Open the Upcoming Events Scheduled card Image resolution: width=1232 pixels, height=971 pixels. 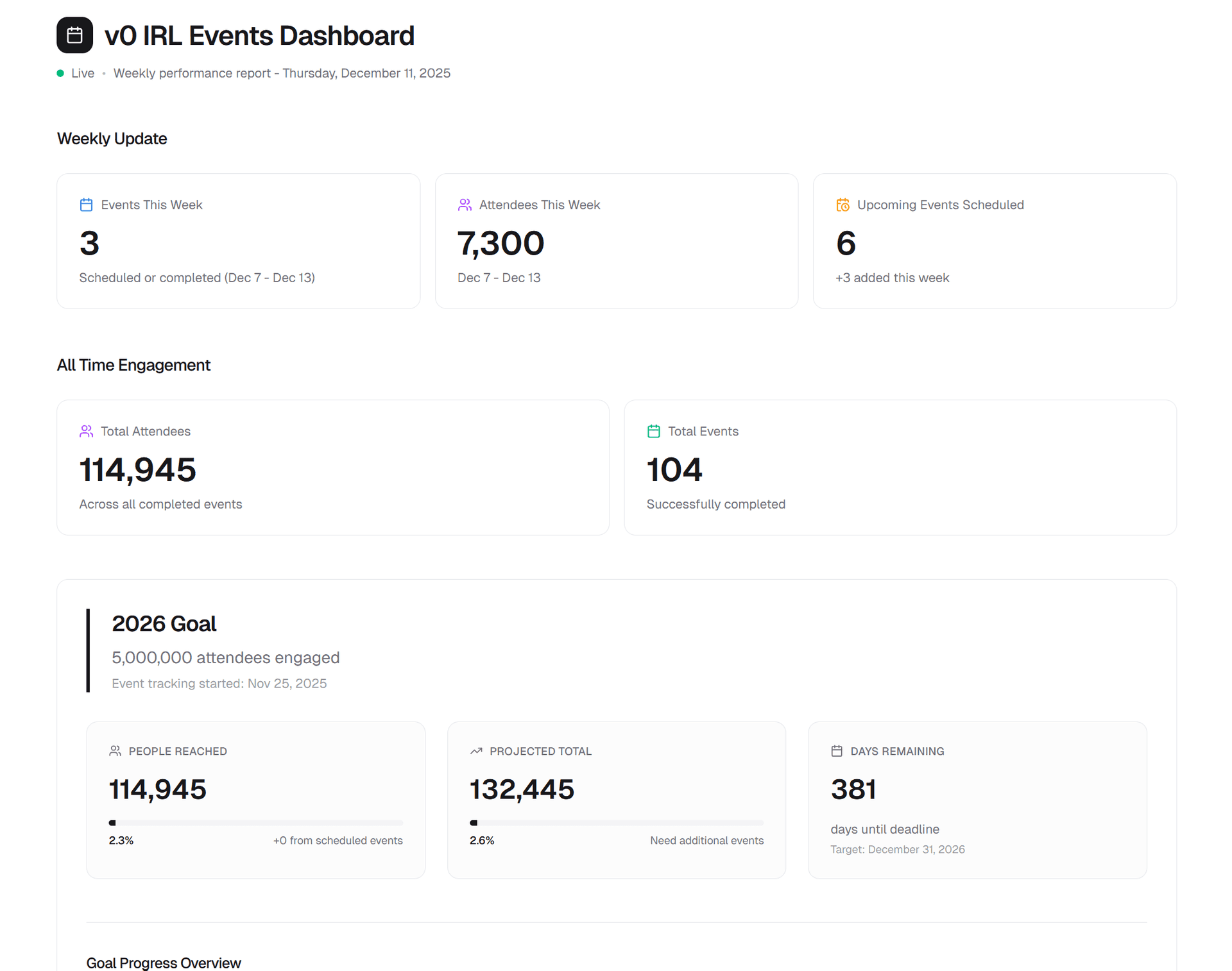(994, 241)
